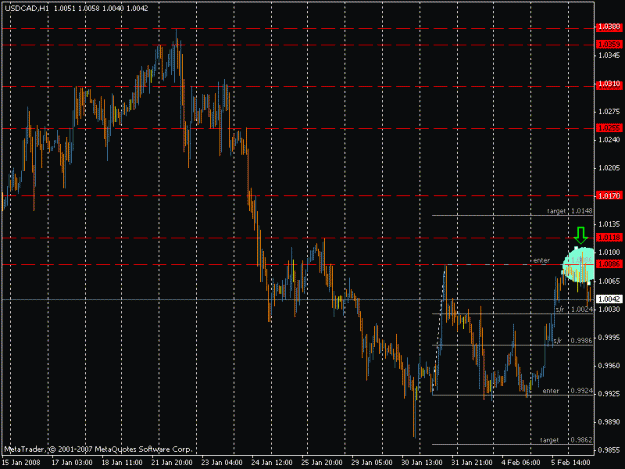Select the '24 Jan 12:00' time axis label
Screen dimensions: 625x469
[x=272, y=463]
